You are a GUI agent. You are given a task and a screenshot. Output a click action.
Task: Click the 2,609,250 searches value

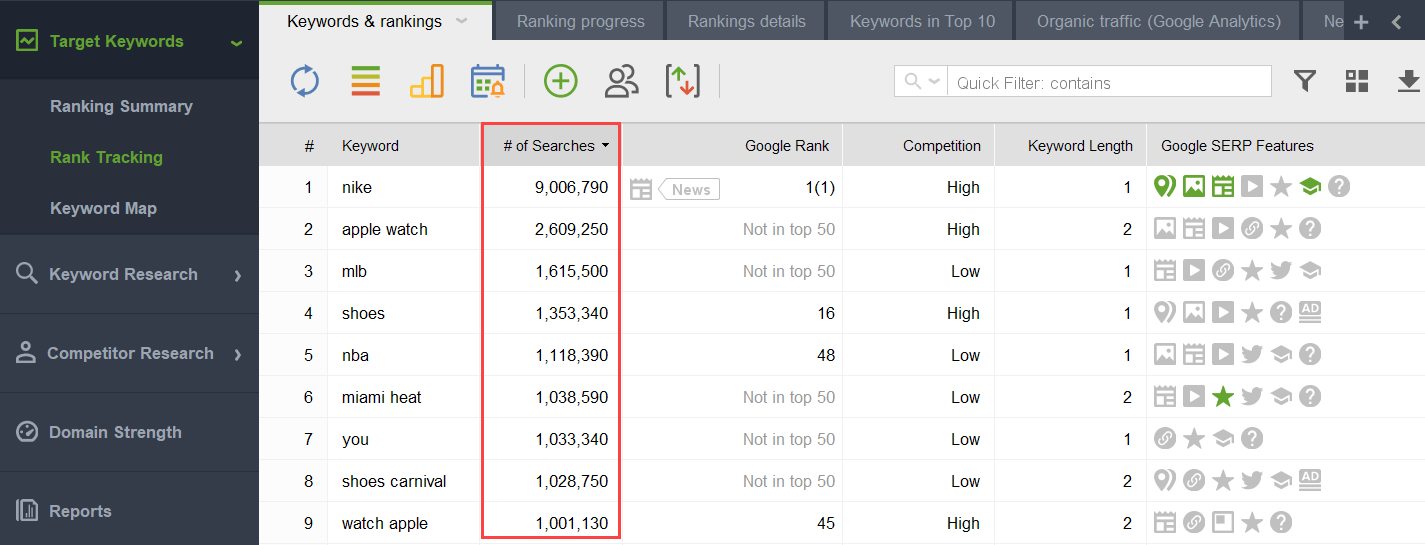[x=571, y=229]
